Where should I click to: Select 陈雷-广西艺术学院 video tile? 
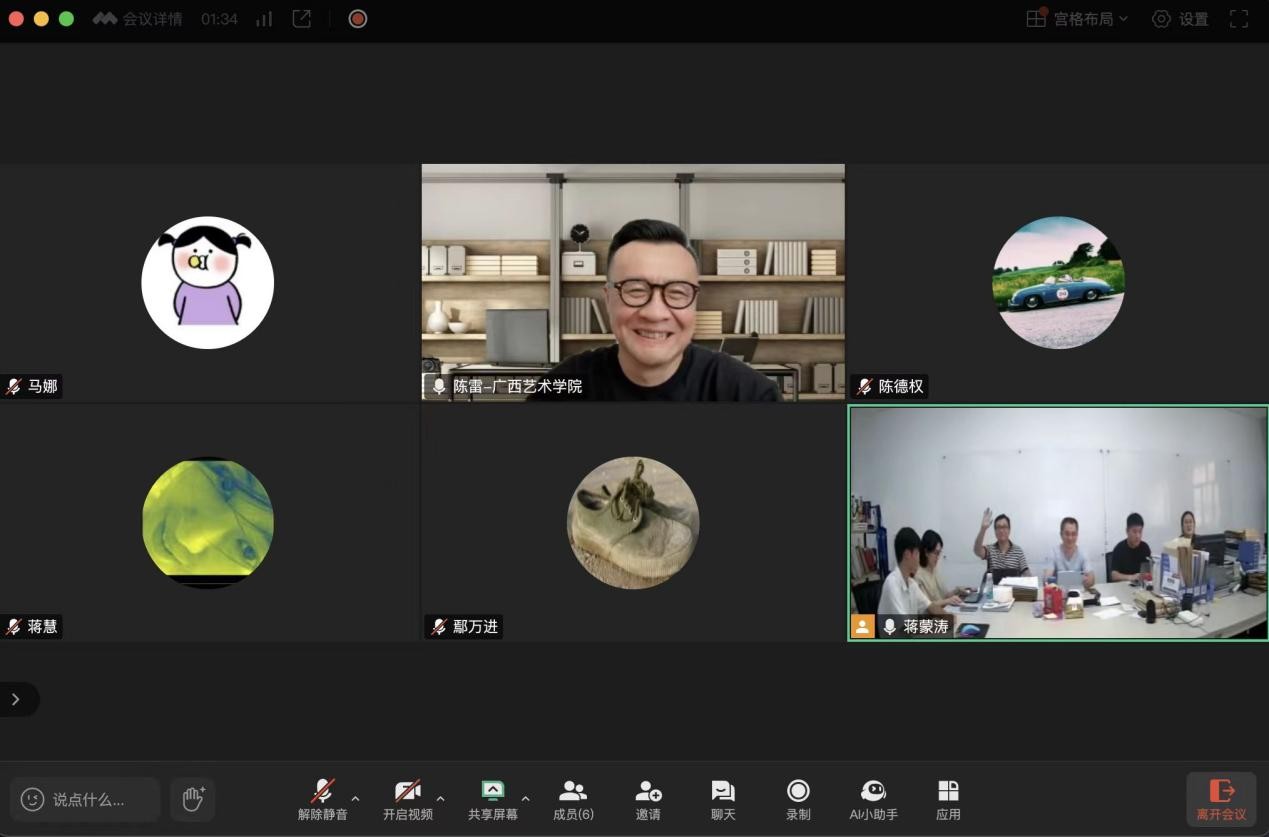point(633,283)
